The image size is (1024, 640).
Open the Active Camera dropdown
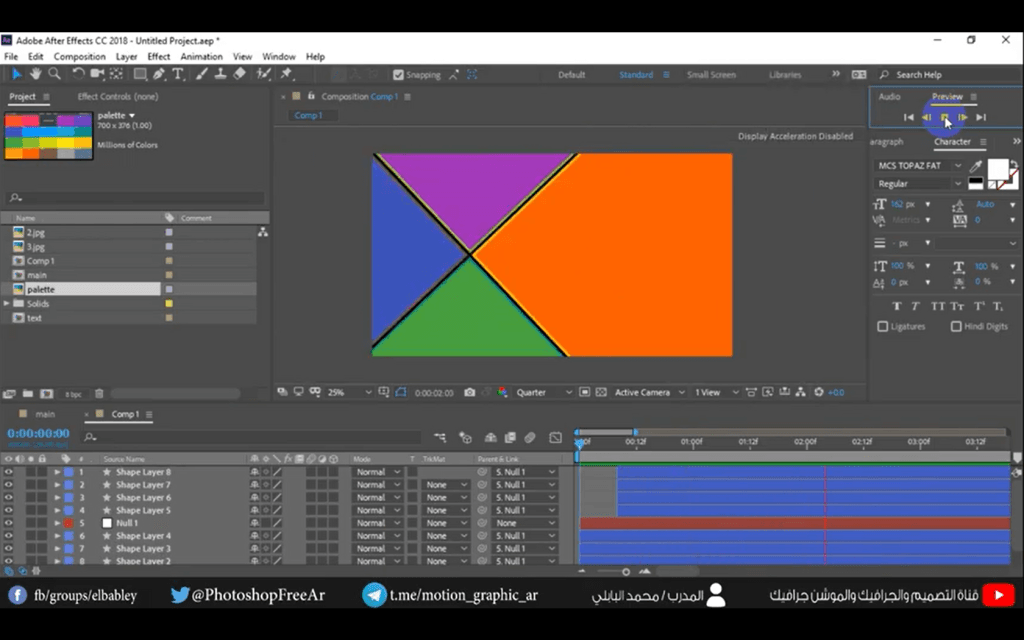650,392
